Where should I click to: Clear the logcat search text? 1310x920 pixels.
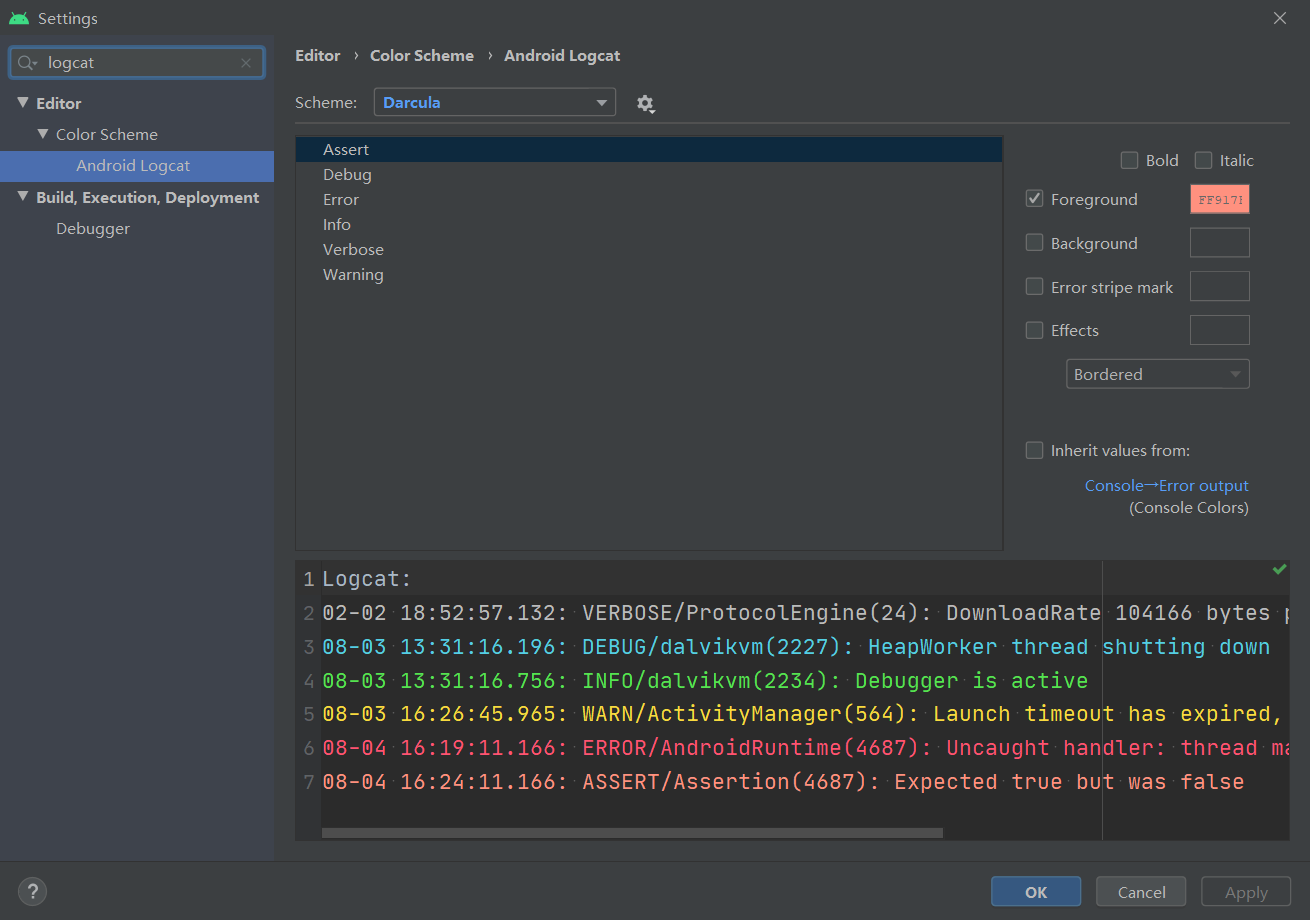[x=246, y=63]
